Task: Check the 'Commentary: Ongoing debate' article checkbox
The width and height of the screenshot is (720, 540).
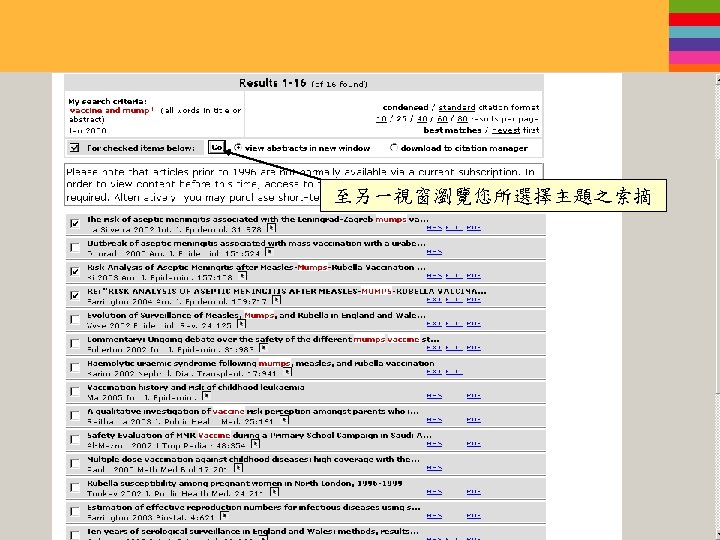Action: click(75, 343)
